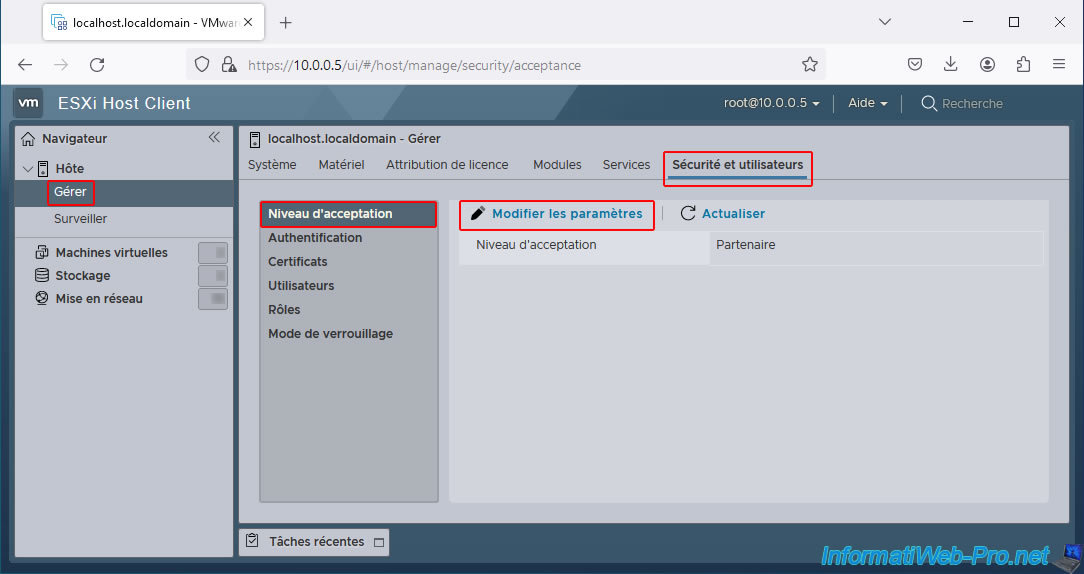Click Modifier les paramètres button
The height and width of the screenshot is (574, 1084).
click(x=557, y=214)
